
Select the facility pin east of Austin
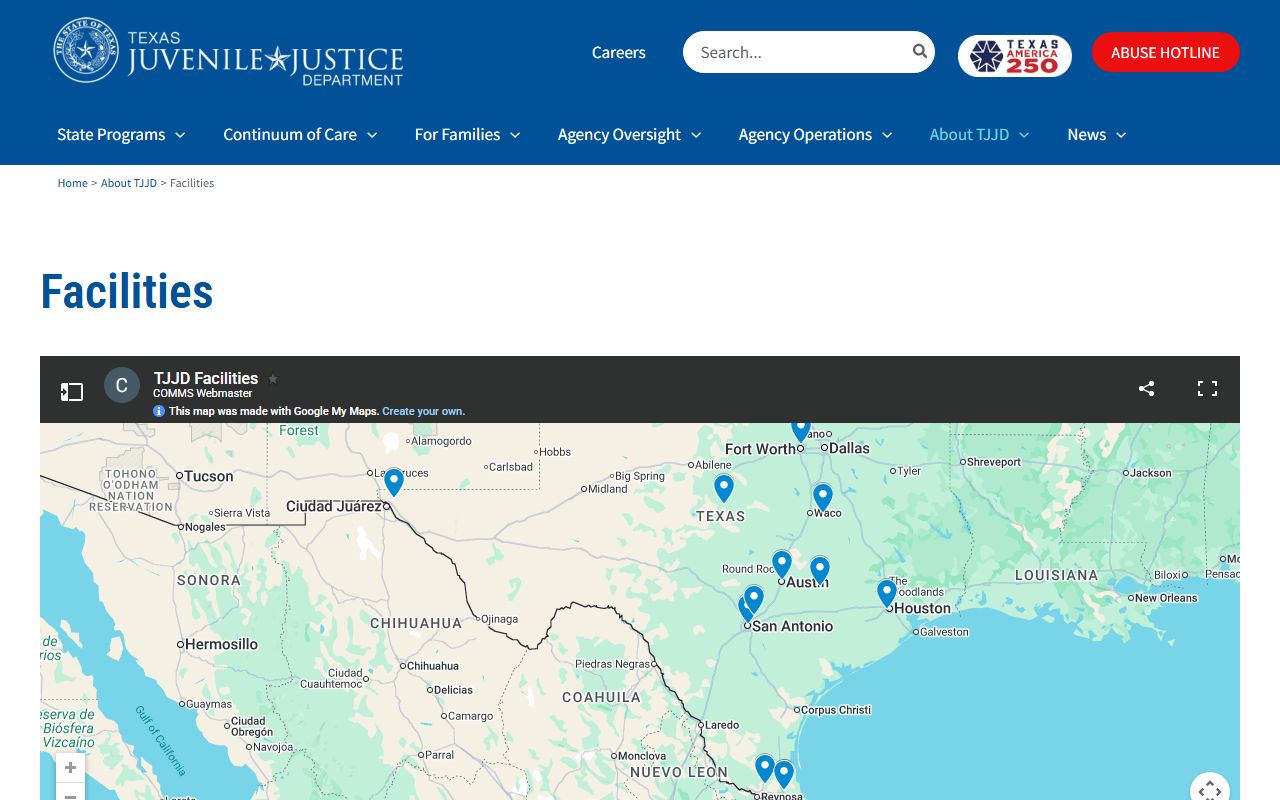click(820, 570)
